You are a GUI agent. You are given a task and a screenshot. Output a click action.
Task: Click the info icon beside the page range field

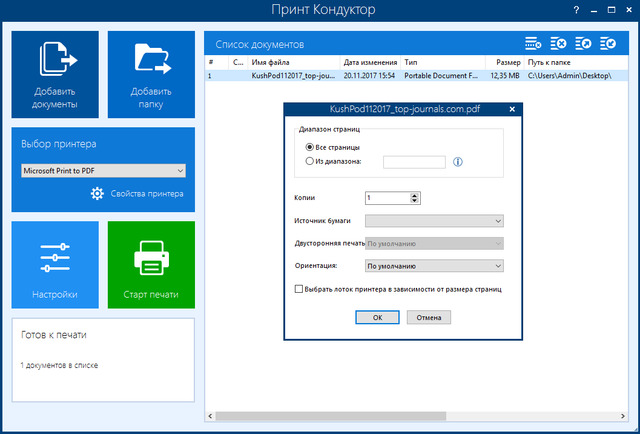458,161
